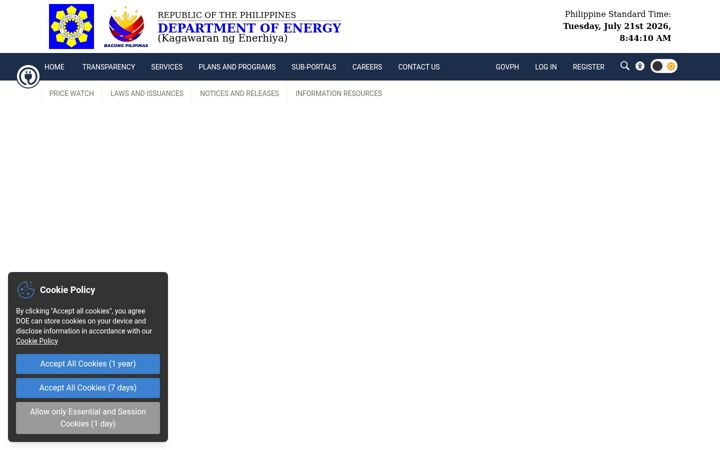This screenshot has height=450, width=720.
Task: Open the Cookie Policy link
Action: coord(37,341)
